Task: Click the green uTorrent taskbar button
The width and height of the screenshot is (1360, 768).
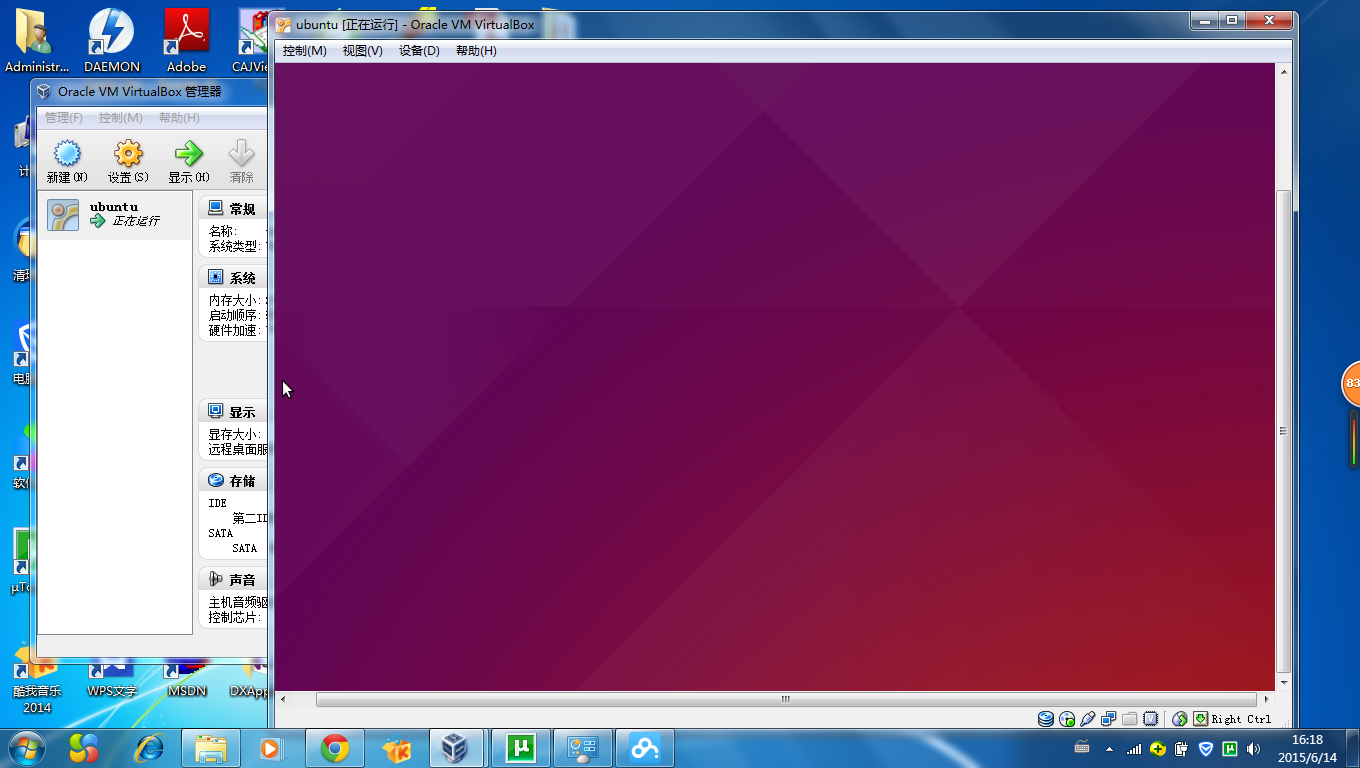Action: [521, 748]
